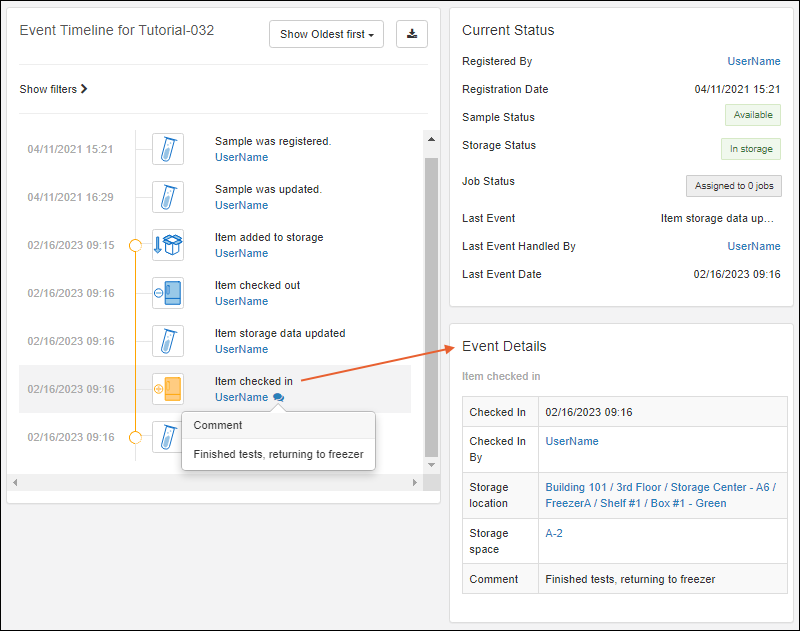Click the box icon for Item added to storage
Viewport: 800px width, 631px height.
pyautogui.click(x=167, y=245)
